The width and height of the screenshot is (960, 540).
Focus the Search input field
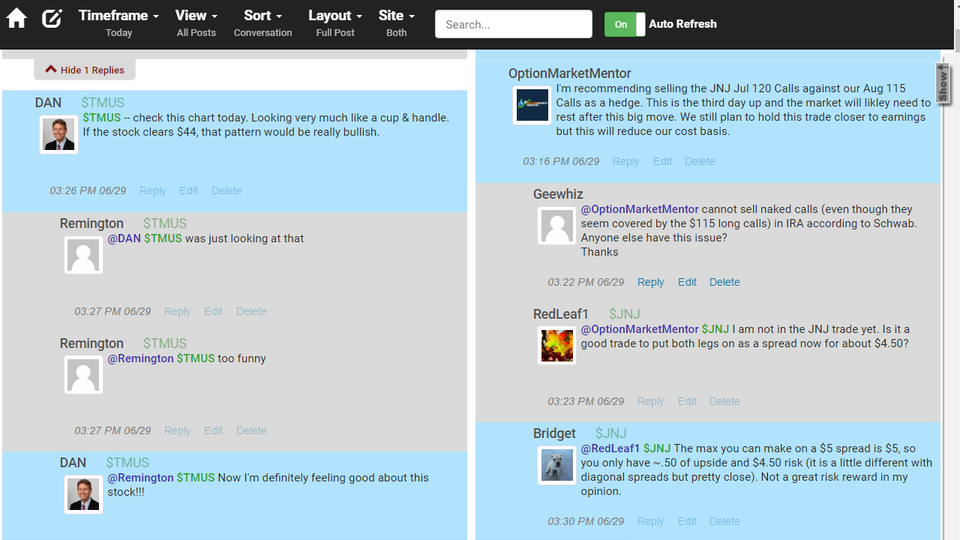click(x=513, y=24)
